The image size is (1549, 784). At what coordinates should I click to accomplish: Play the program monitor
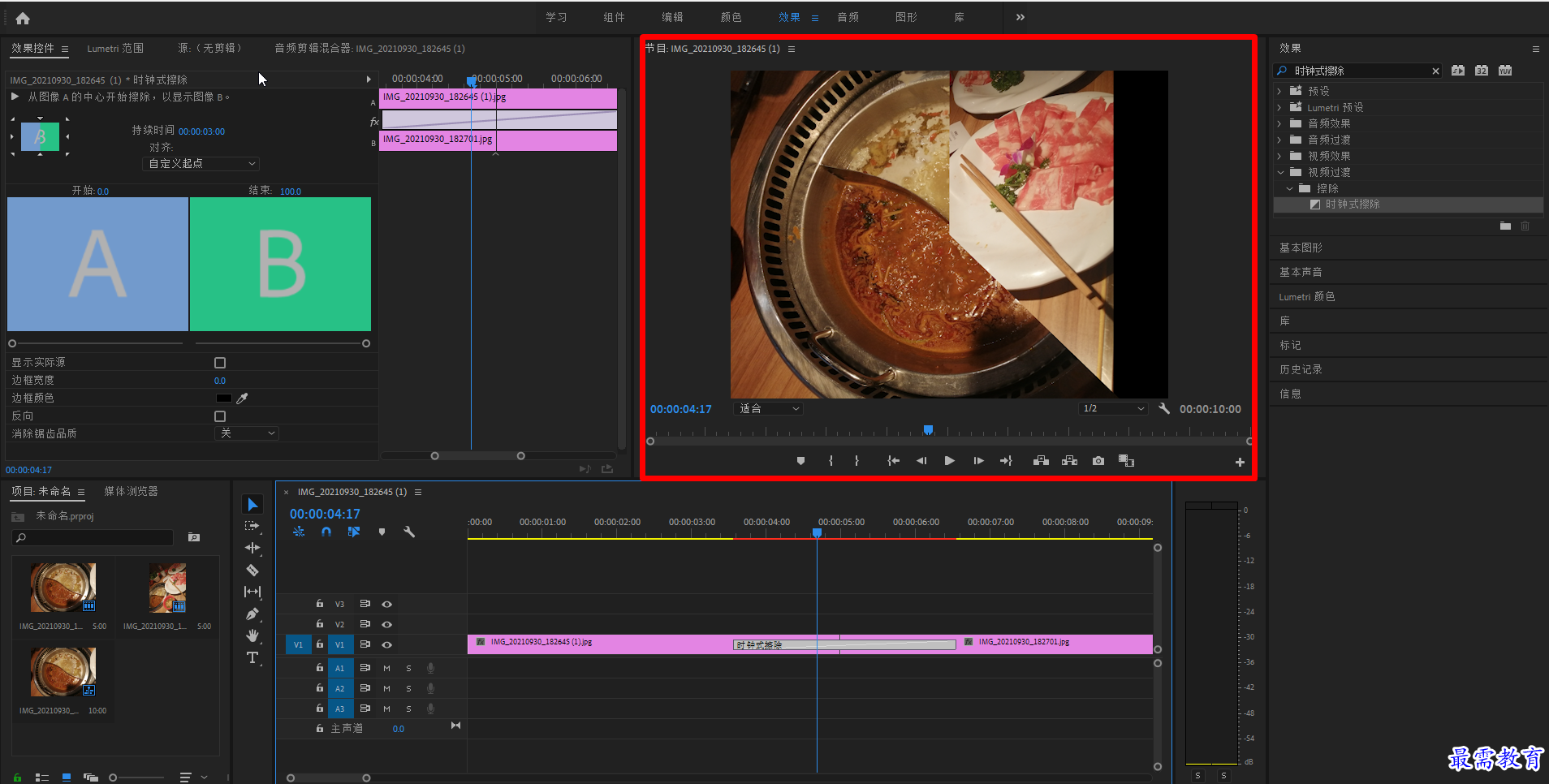949,461
